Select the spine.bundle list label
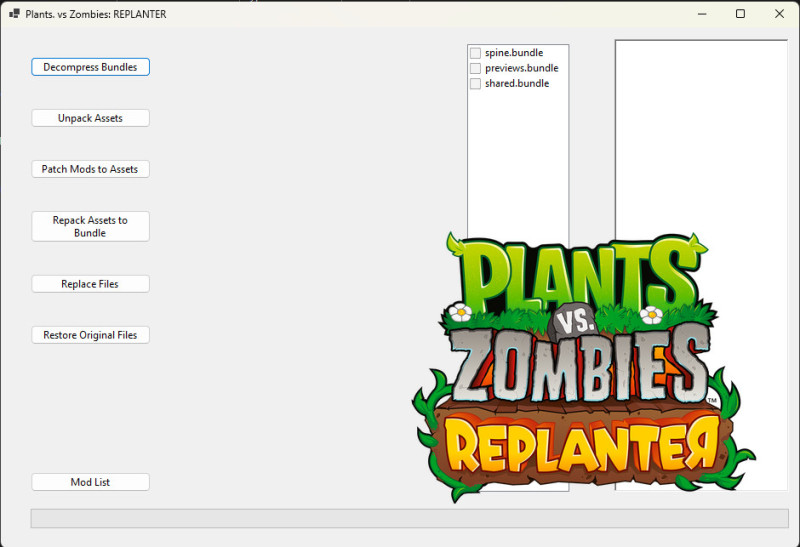The width and height of the screenshot is (800, 547). 514,53
